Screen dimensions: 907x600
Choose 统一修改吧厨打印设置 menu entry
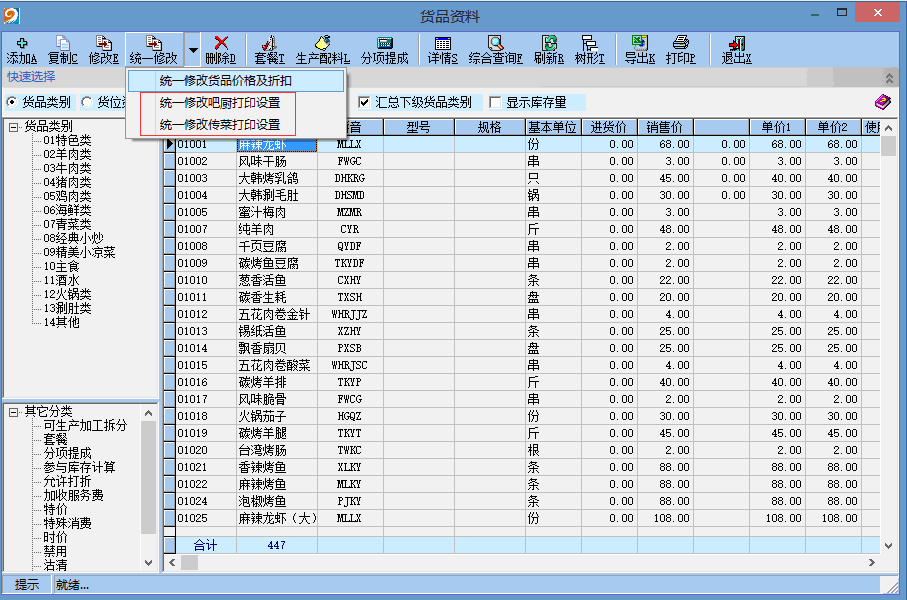220,102
